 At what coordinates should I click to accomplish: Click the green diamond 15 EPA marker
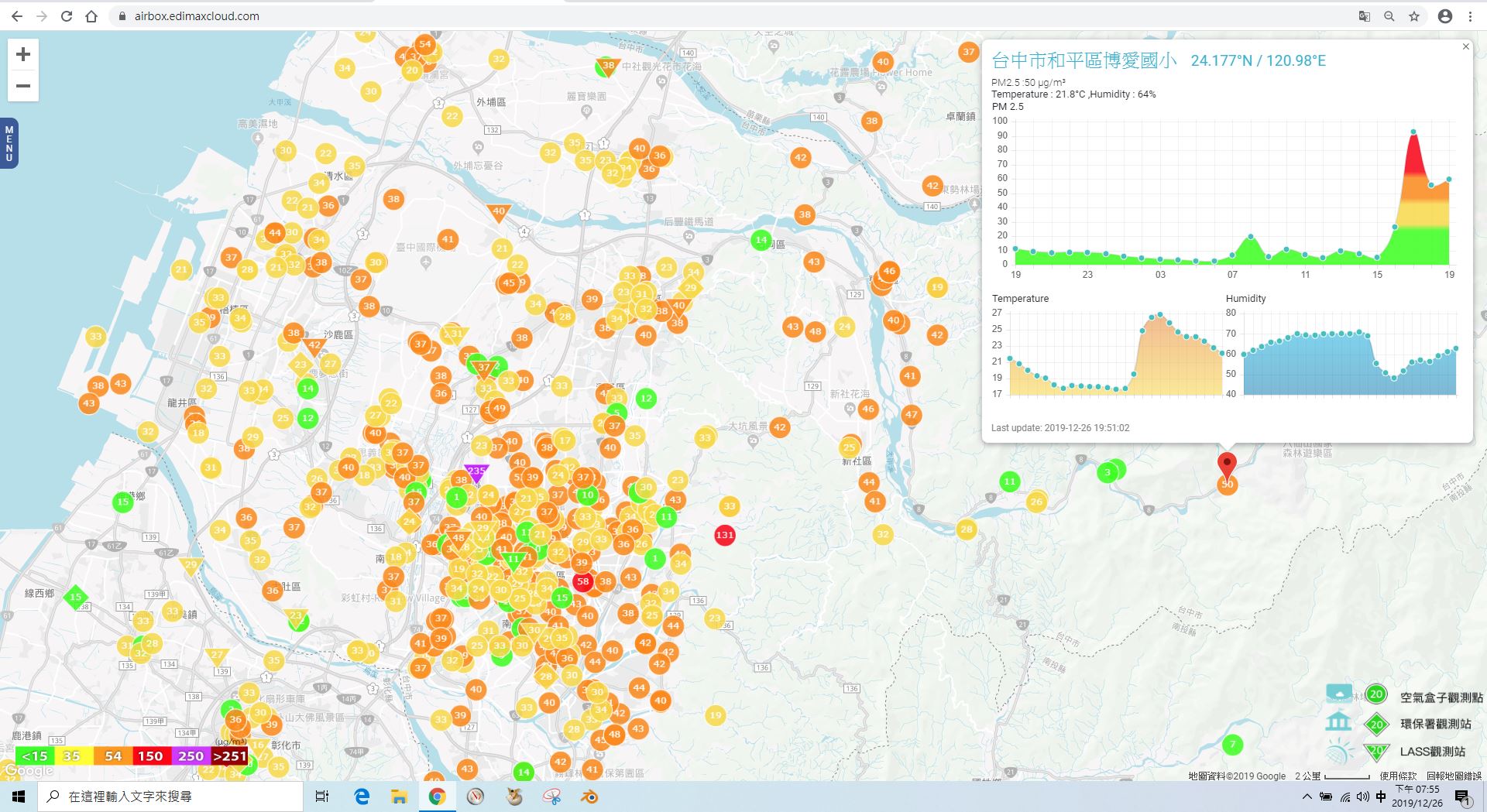[x=76, y=597]
